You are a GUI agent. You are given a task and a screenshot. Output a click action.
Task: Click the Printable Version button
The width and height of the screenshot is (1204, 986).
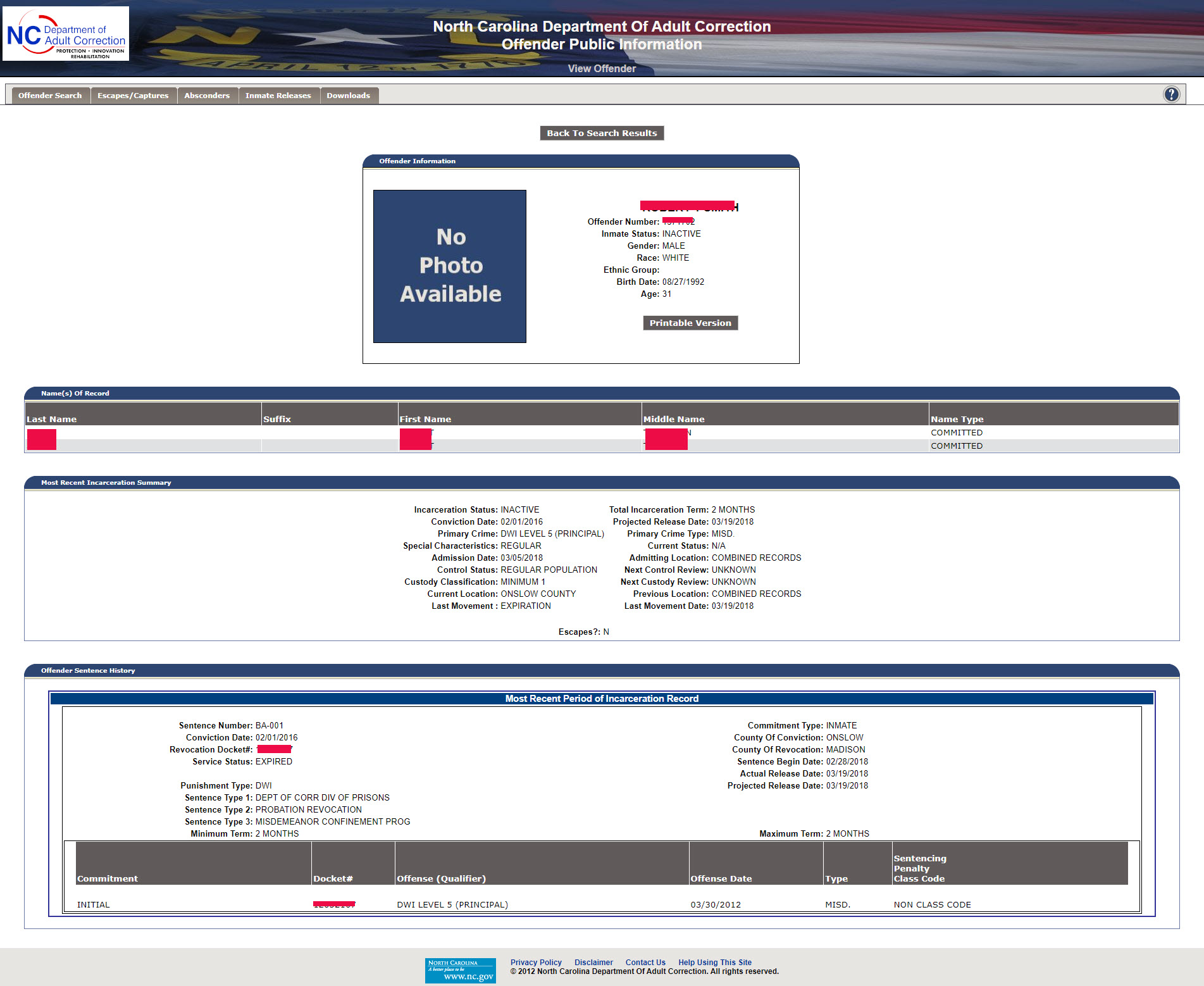point(690,323)
